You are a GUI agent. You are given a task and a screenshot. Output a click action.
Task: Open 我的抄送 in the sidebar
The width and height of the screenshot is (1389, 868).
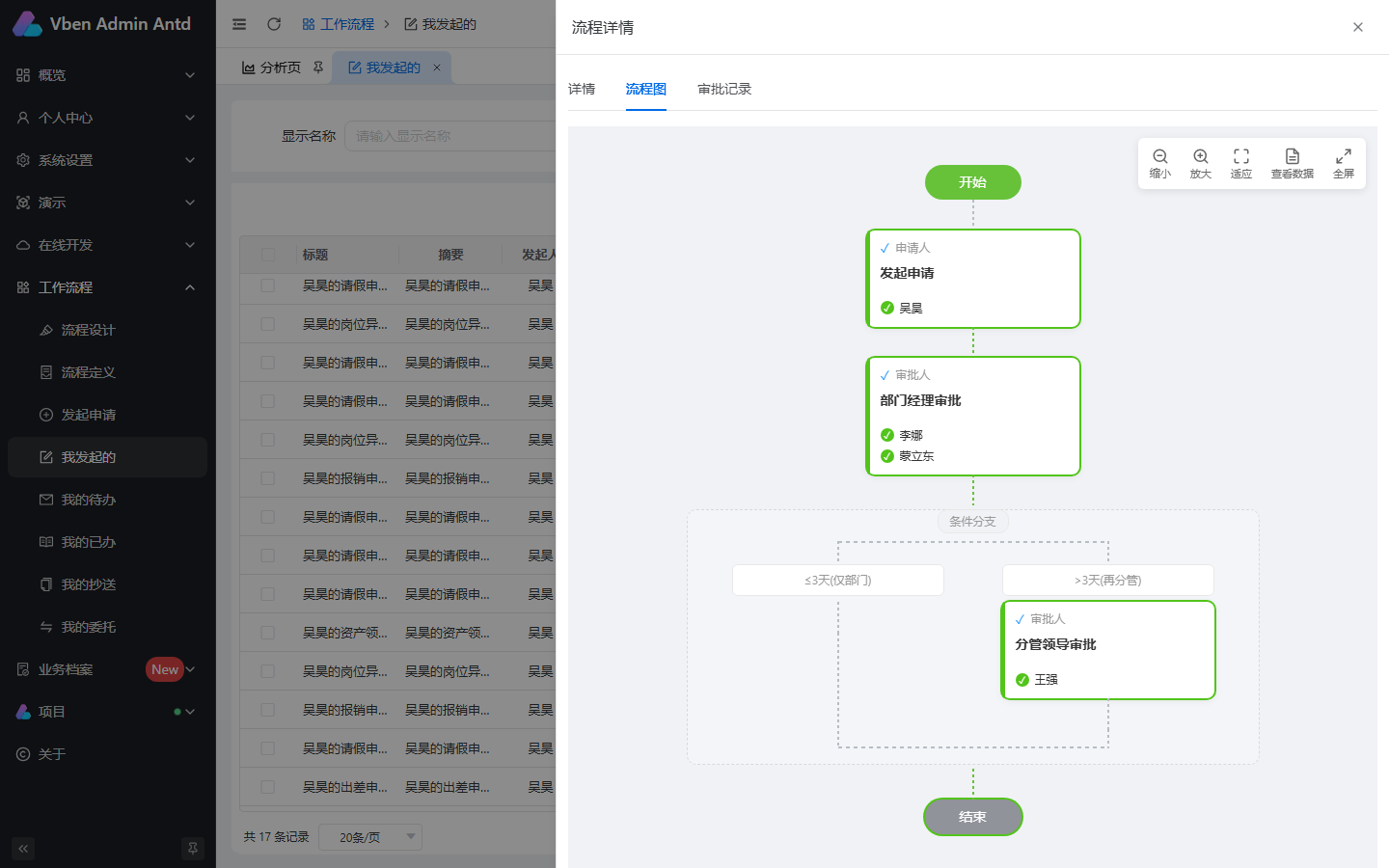[107, 584]
